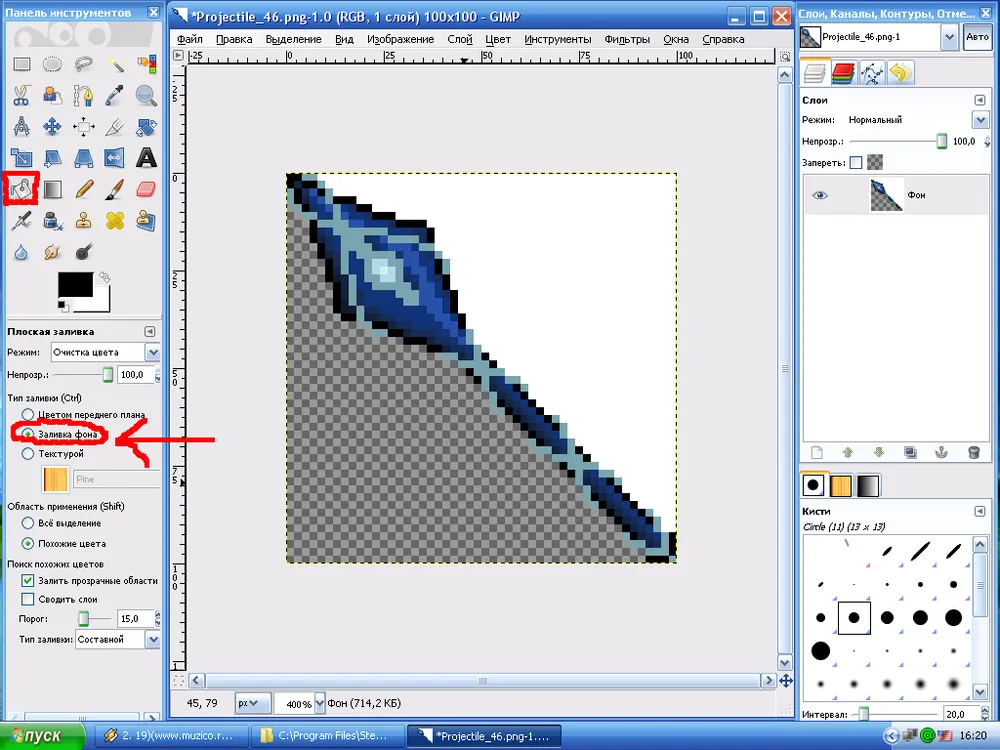Click the Move tool icon

pos(52,127)
